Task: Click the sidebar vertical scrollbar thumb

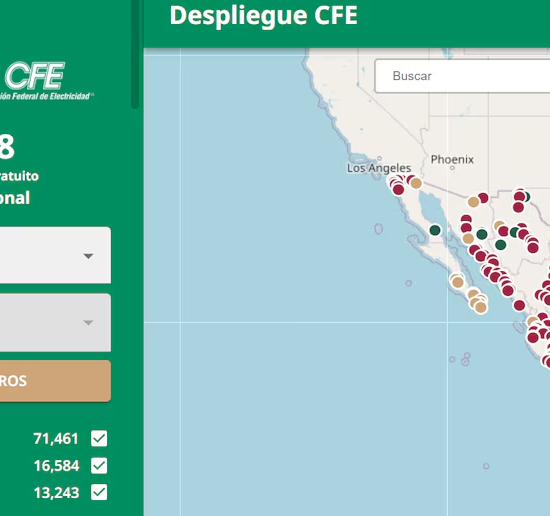Action: tap(135, 53)
